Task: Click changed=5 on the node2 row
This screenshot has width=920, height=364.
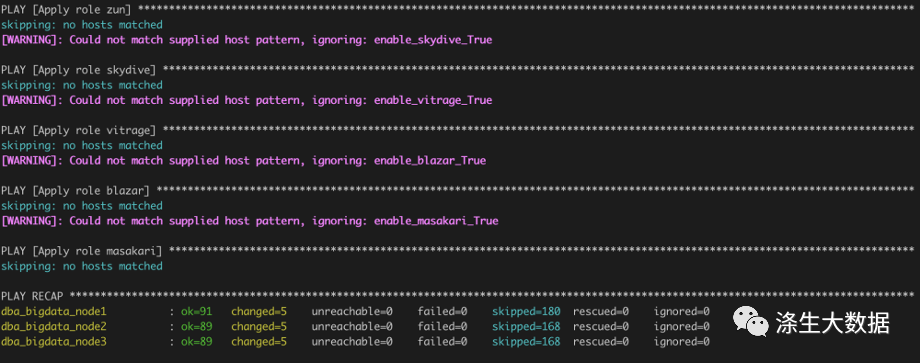Action: (x=259, y=326)
